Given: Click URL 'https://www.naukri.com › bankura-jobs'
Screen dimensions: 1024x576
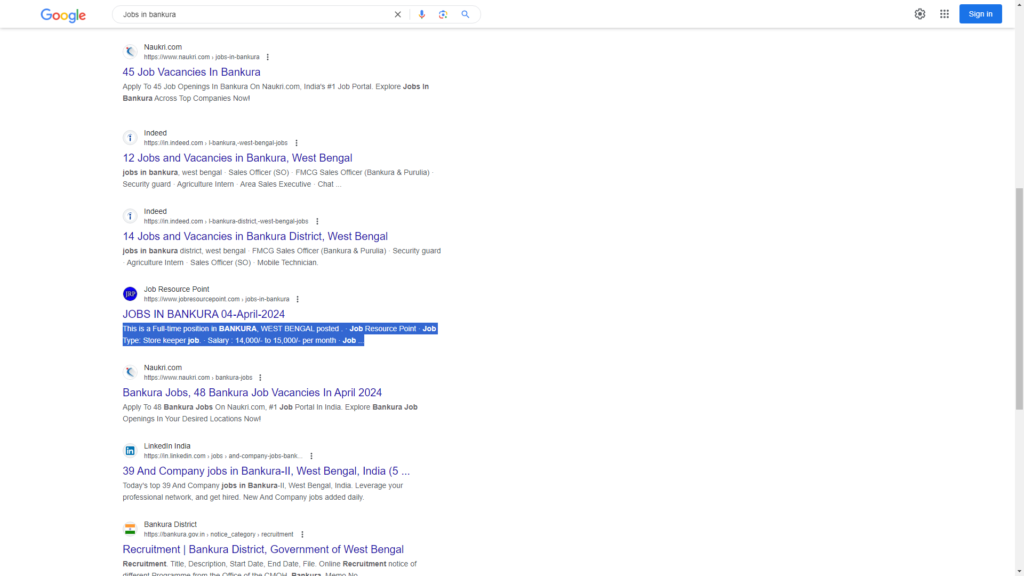Looking at the screenshot, I should [198, 377].
